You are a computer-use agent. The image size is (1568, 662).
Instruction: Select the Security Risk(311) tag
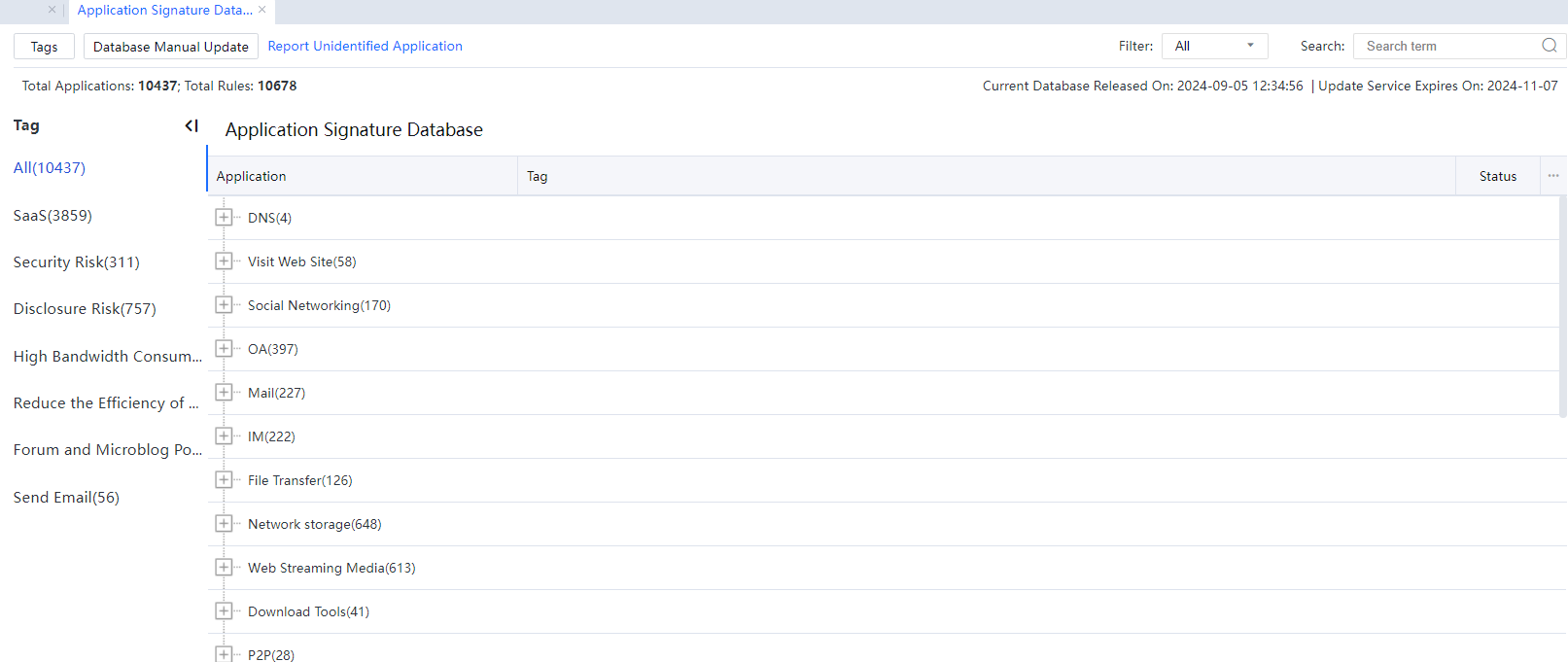tap(76, 262)
